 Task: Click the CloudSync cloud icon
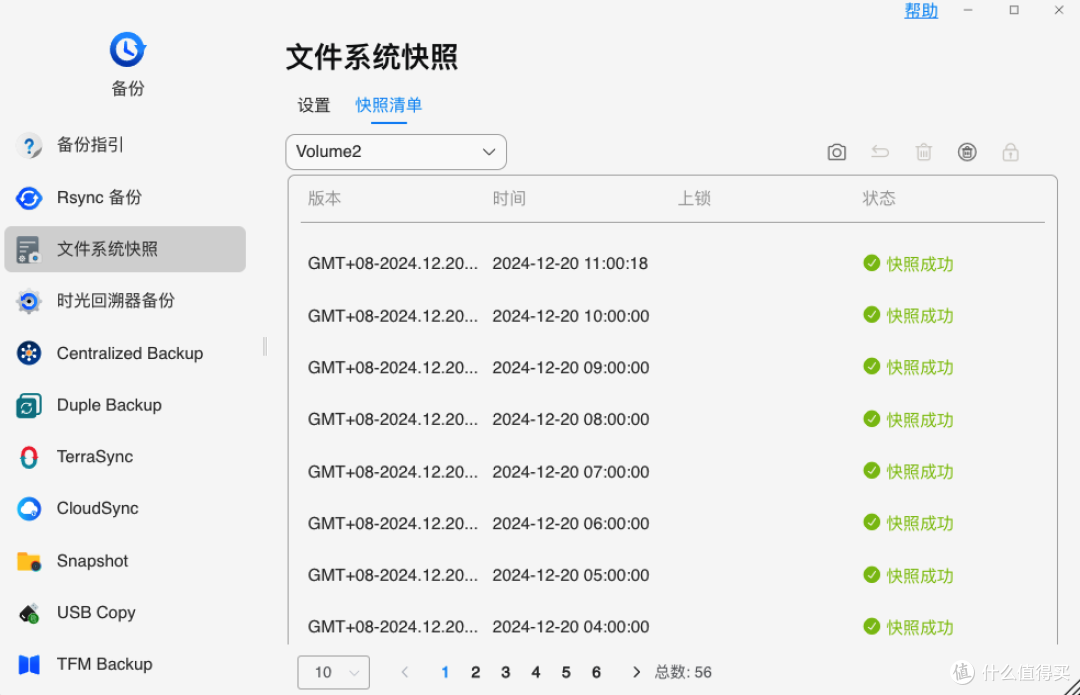click(29, 508)
